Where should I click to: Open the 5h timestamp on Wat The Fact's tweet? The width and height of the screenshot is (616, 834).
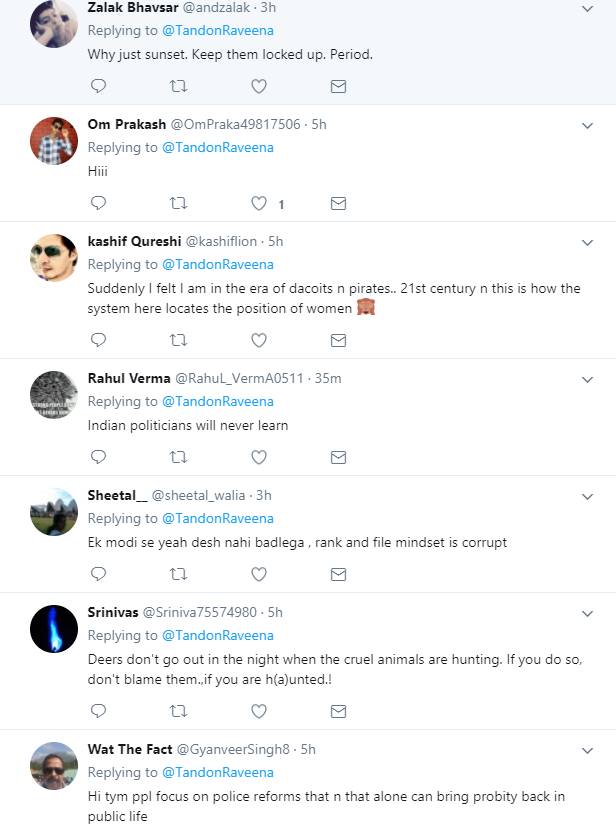pos(308,749)
